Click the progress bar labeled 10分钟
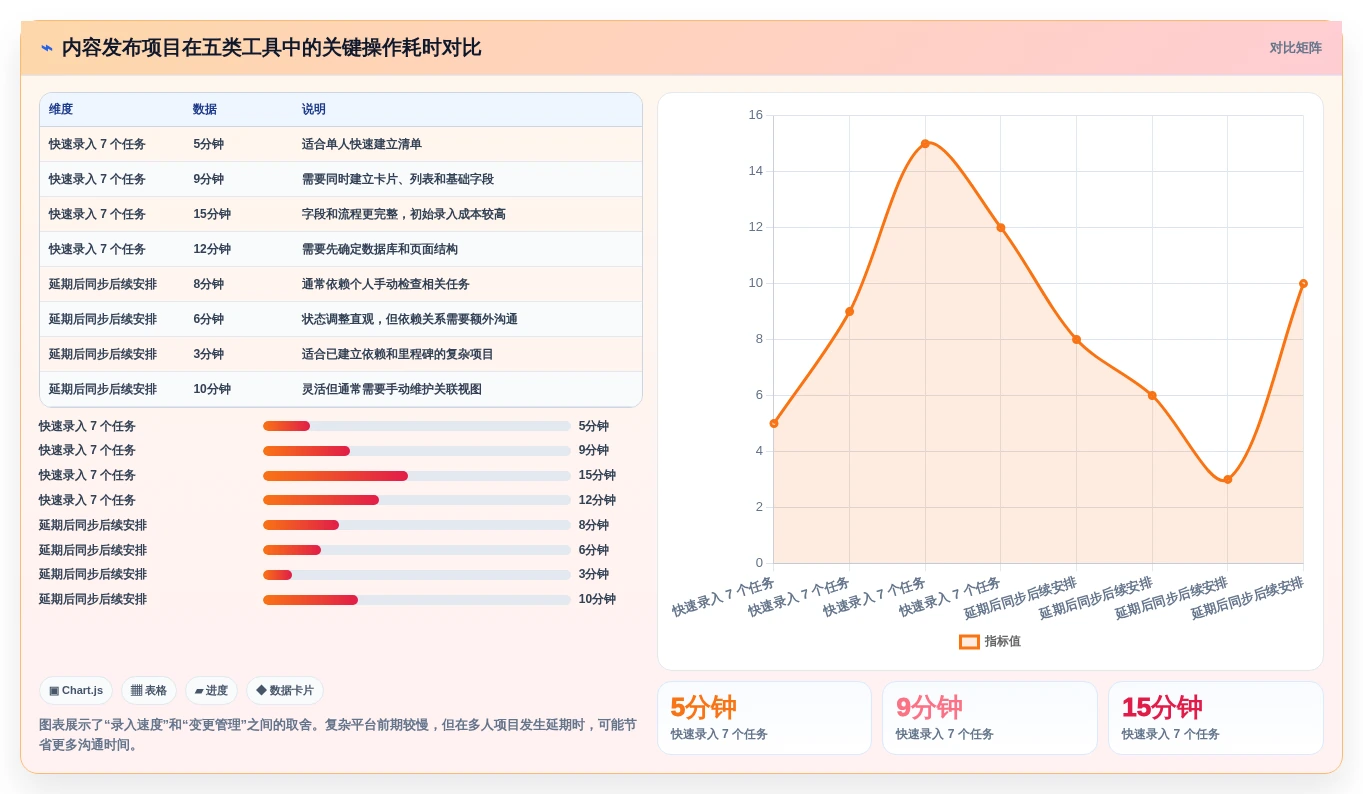 coord(416,600)
